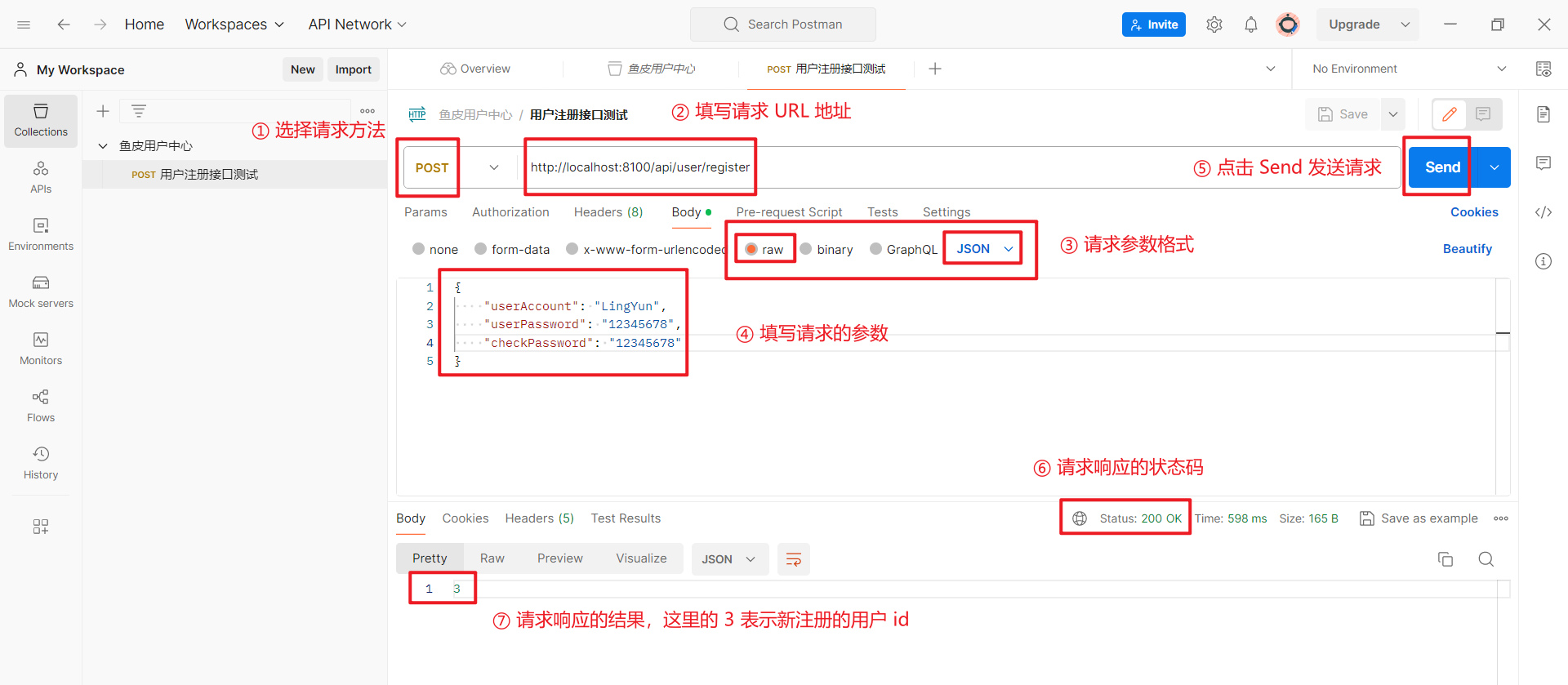This screenshot has width=1568, height=685.
Task: Open the Mock servers sidebar panel
Action: (x=41, y=291)
